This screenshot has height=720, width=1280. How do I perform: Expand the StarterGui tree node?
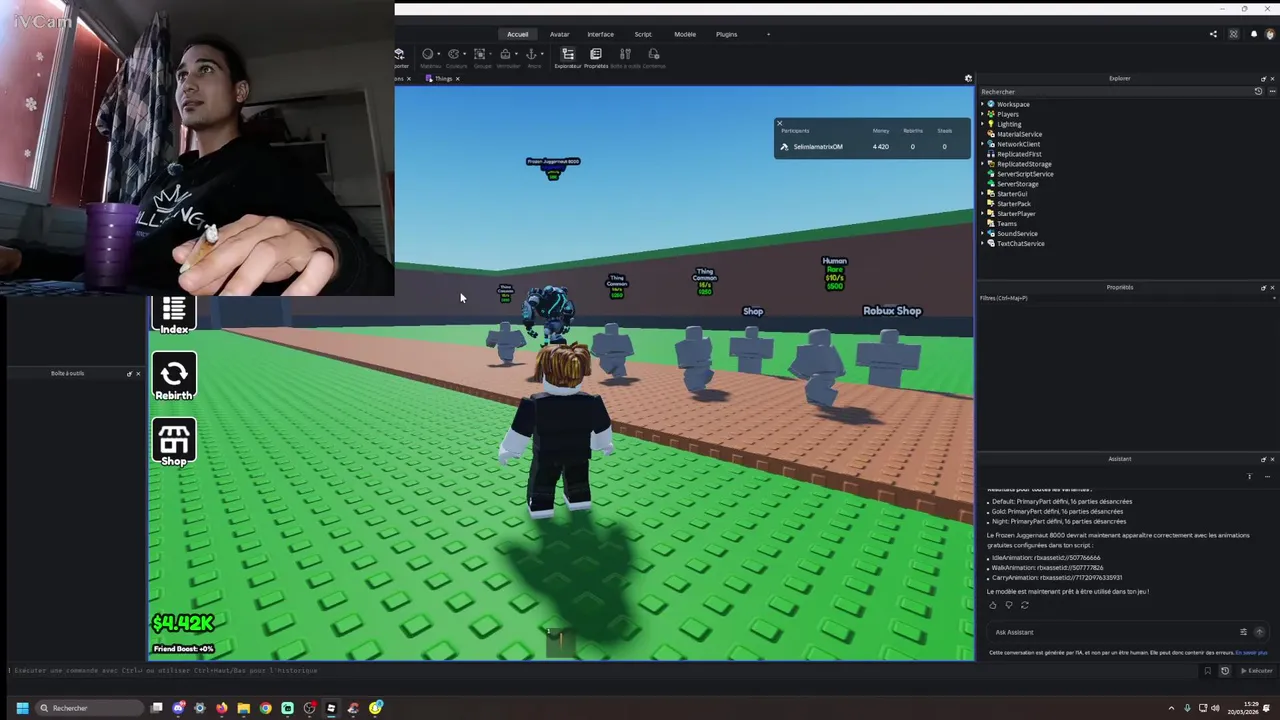(983, 194)
